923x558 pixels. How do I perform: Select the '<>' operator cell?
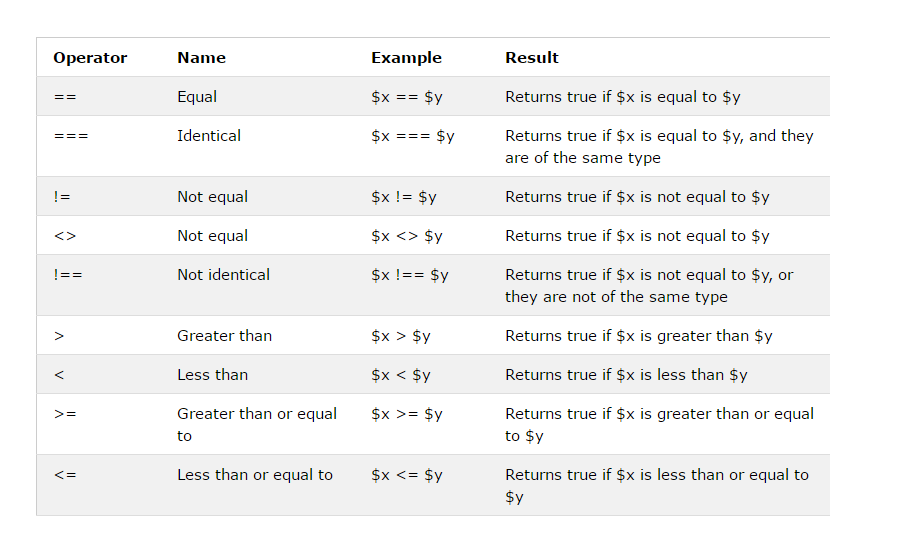tap(65, 236)
